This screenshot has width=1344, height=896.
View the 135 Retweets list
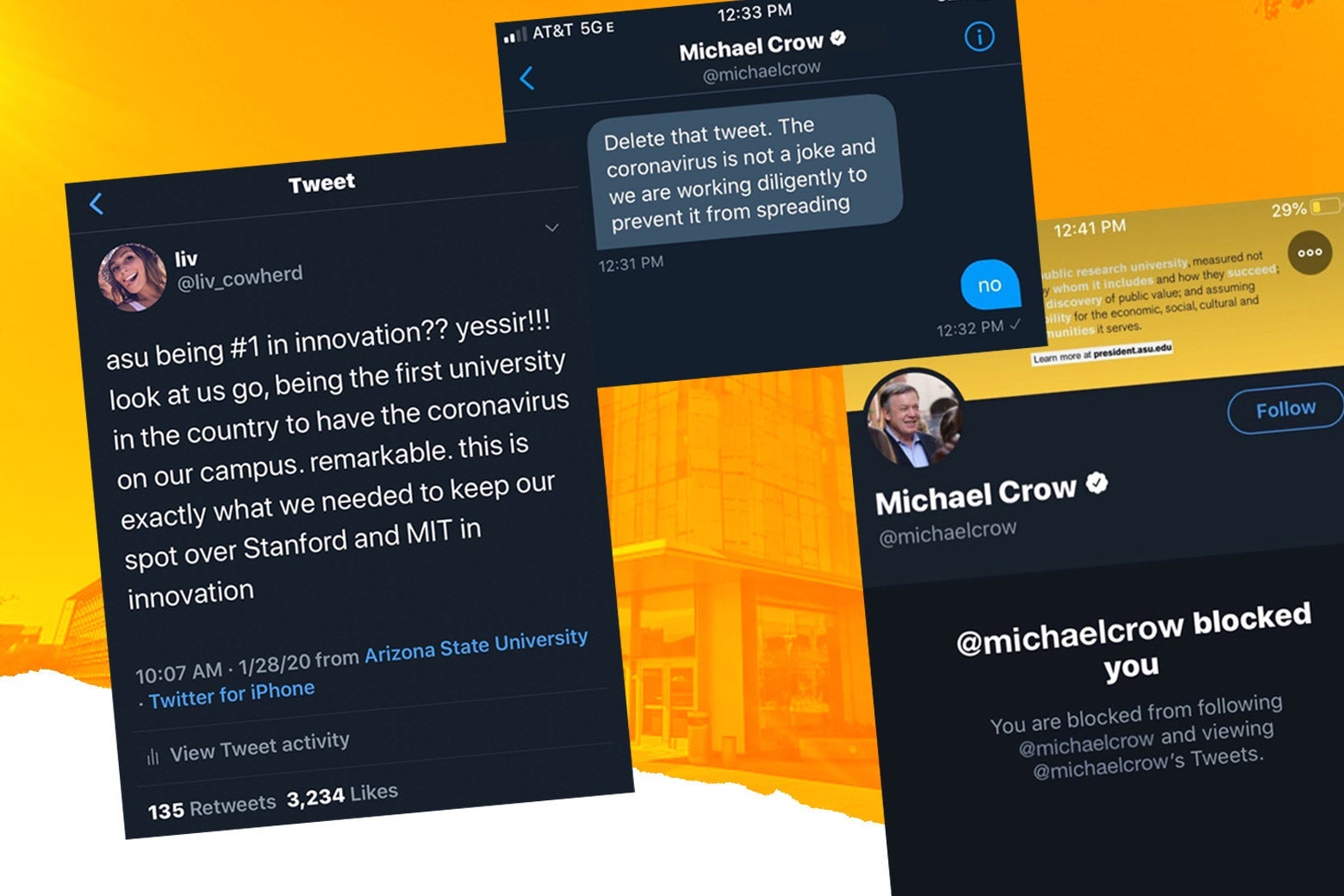tap(212, 807)
